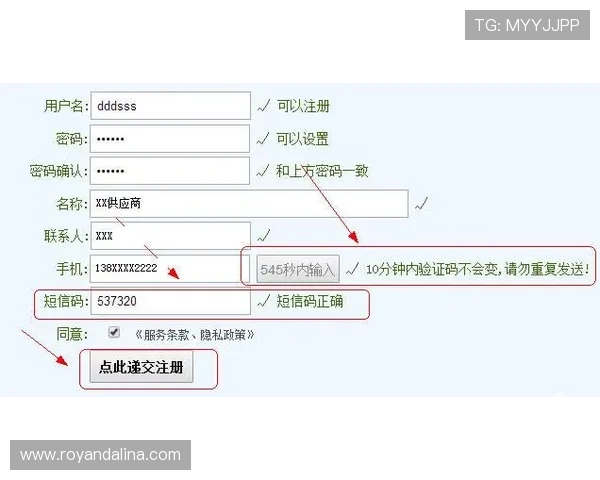Screen dimensions: 600x480
Task: Click the 用户名 field containing dddsss
Action: (x=171, y=106)
